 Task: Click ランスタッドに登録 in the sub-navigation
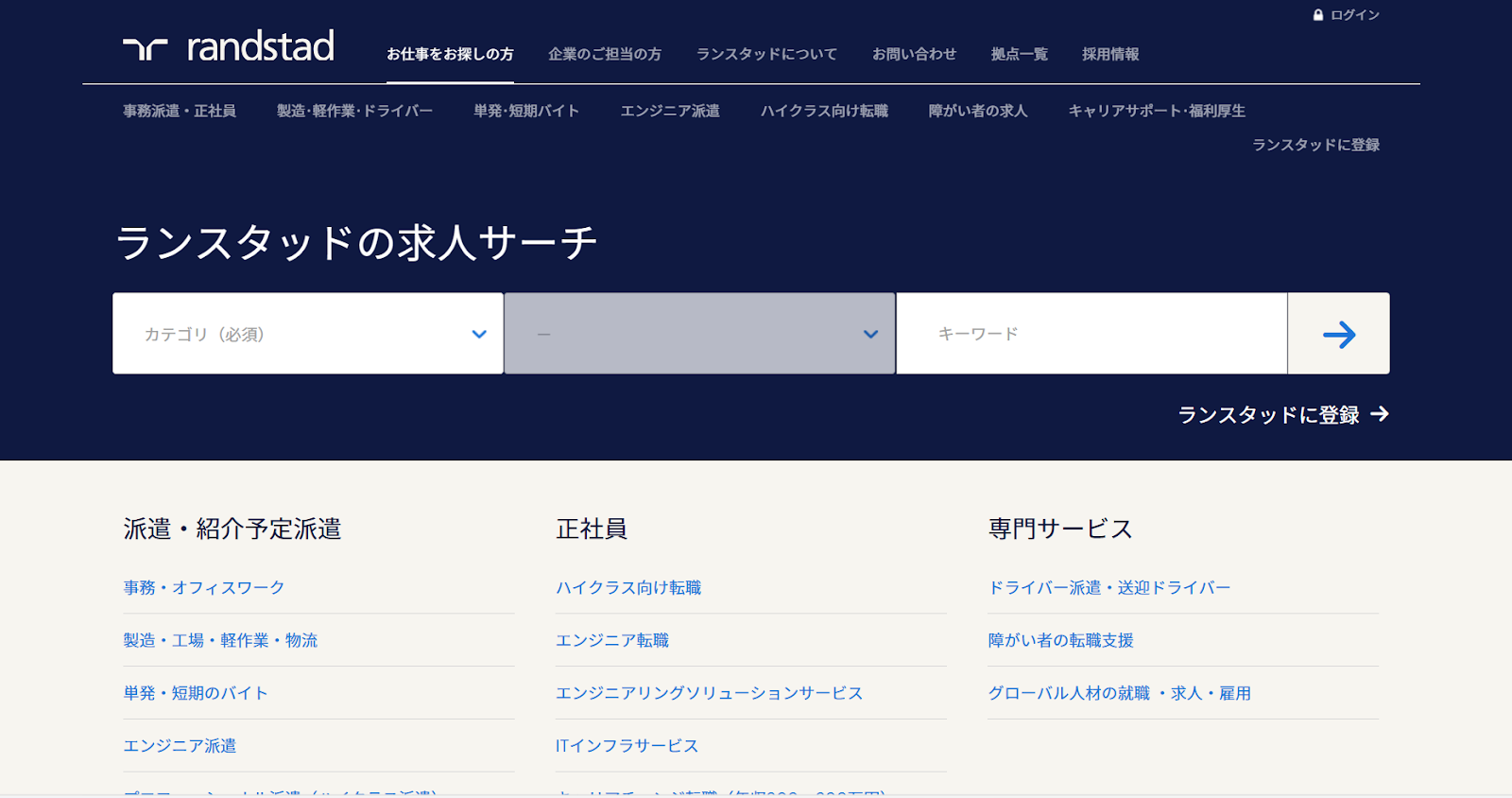(1316, 145)
